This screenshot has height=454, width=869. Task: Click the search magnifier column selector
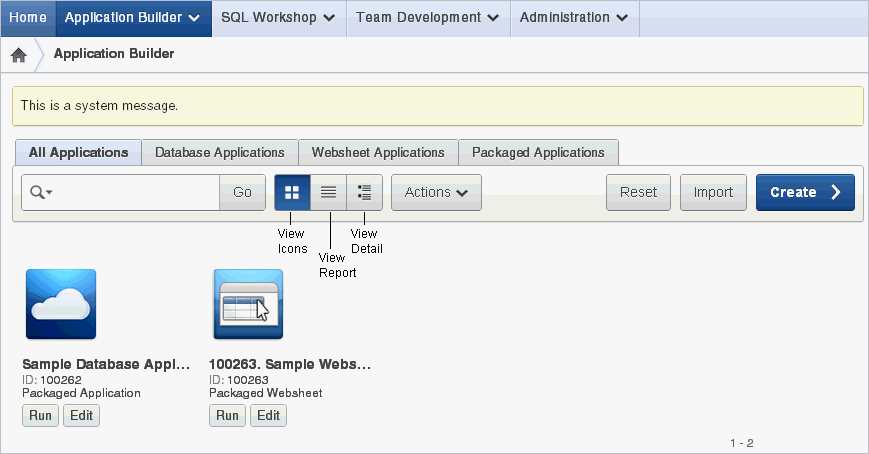(x=41, y=192)
